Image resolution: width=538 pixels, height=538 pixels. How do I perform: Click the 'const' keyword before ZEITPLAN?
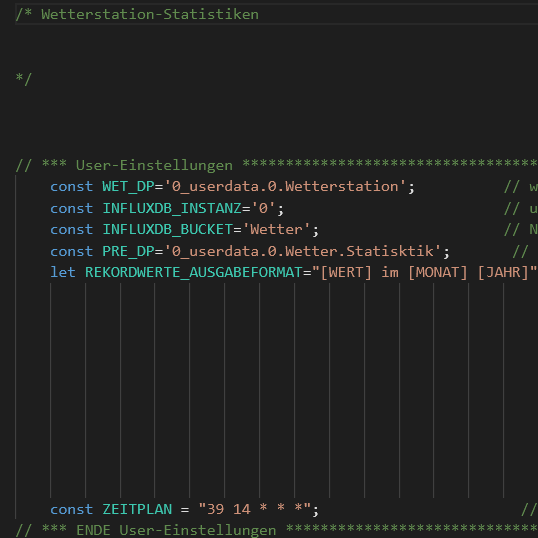point(71,509)
